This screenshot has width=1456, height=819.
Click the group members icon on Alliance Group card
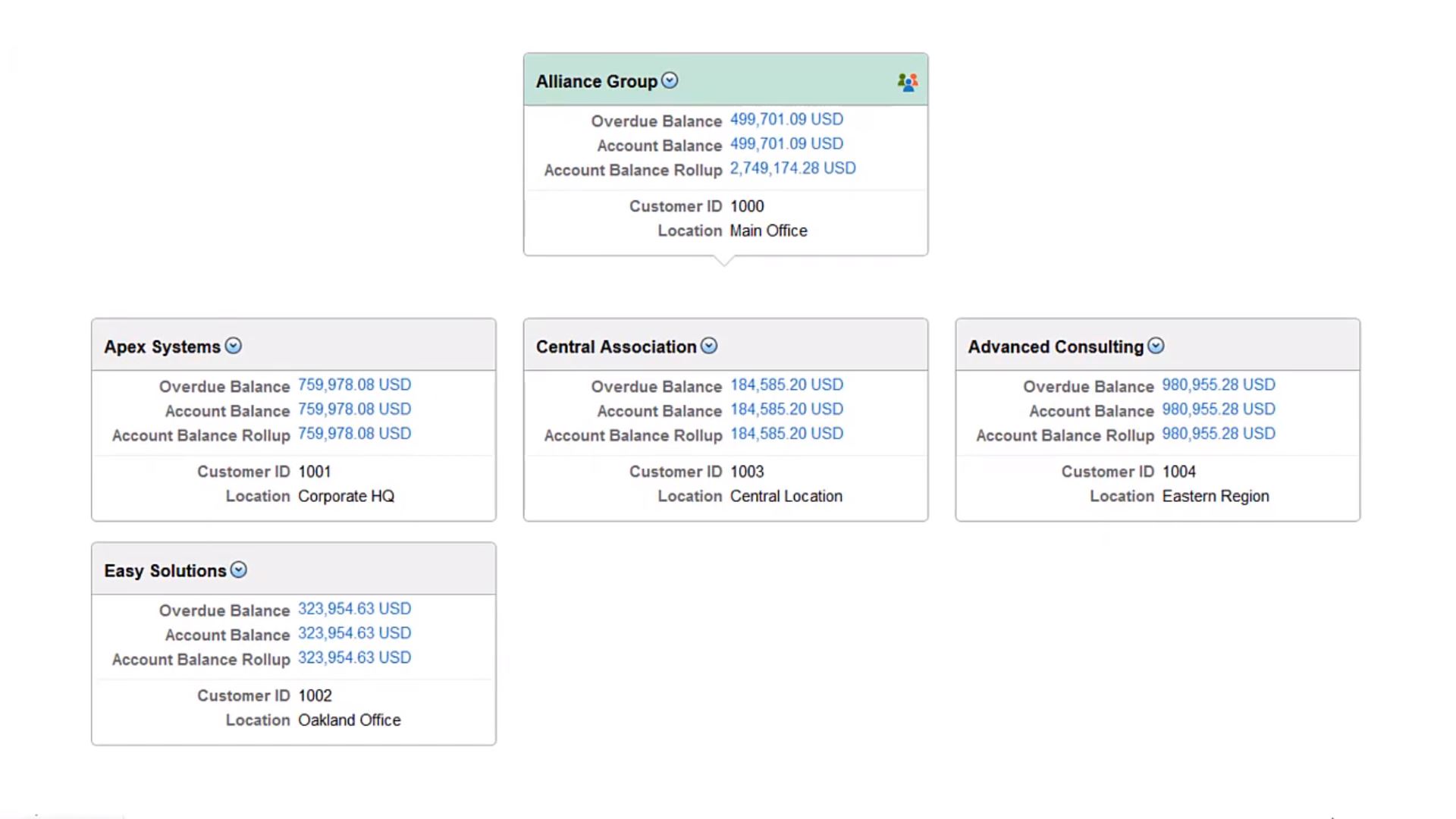908,80
